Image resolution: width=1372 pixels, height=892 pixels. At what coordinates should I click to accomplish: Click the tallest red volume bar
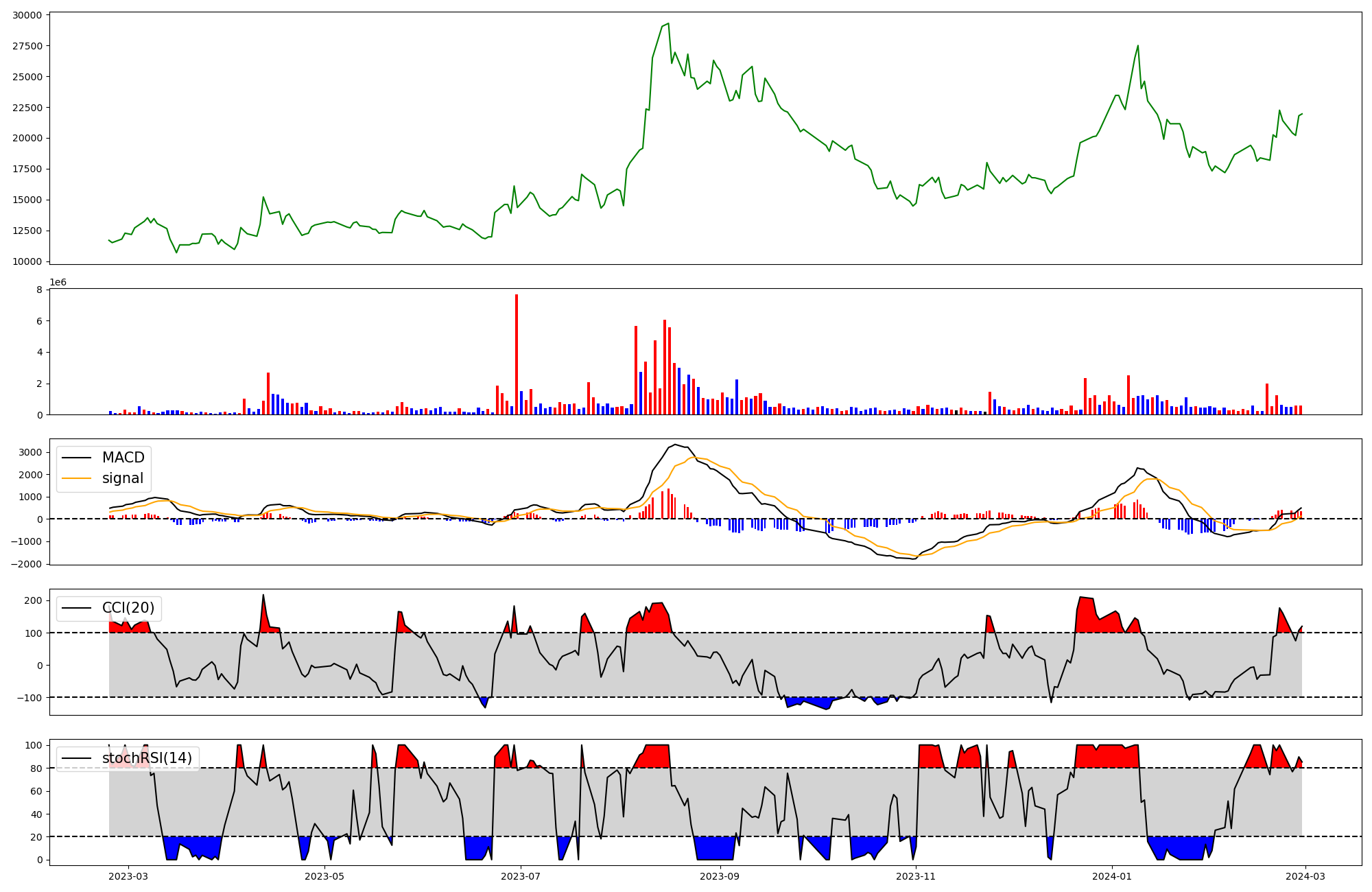(x=517, y=354)
